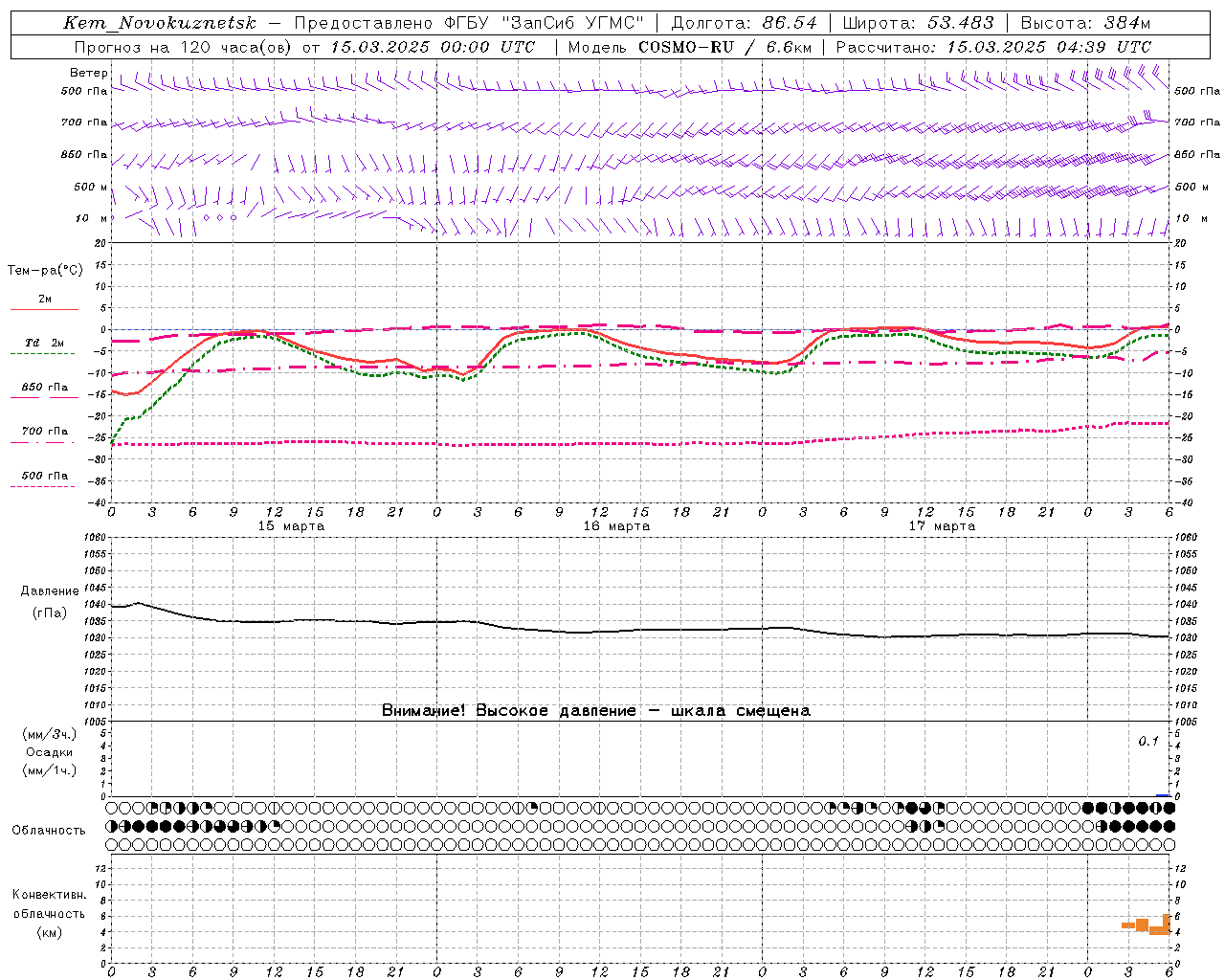Click the '(мм/1ч.)' precipitation unit label
The width and height of the screenshot is (1225, 980).
[x=50, y=770]
